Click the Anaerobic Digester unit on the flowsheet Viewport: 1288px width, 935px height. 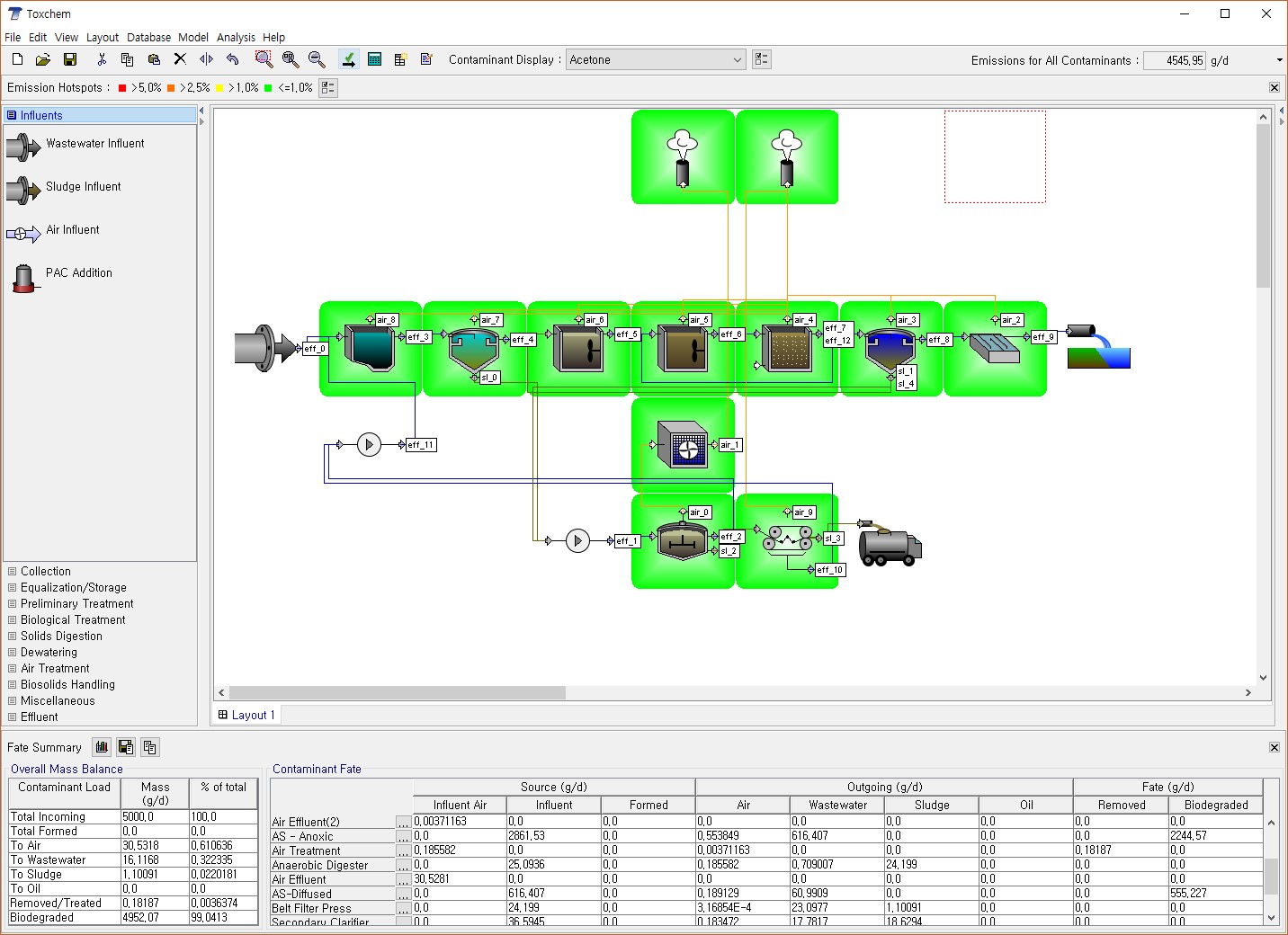pos(683,541)
